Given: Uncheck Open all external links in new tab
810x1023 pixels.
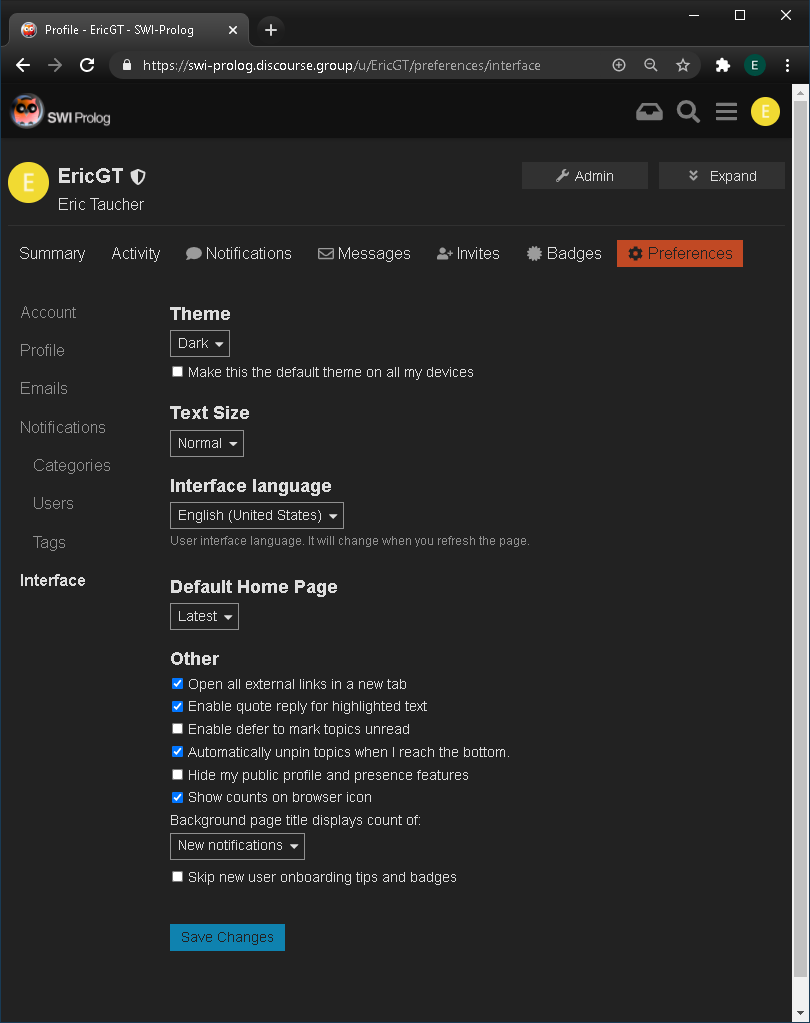Looking at the screenshot, I should pyautogui.click(x=177, y=684).
